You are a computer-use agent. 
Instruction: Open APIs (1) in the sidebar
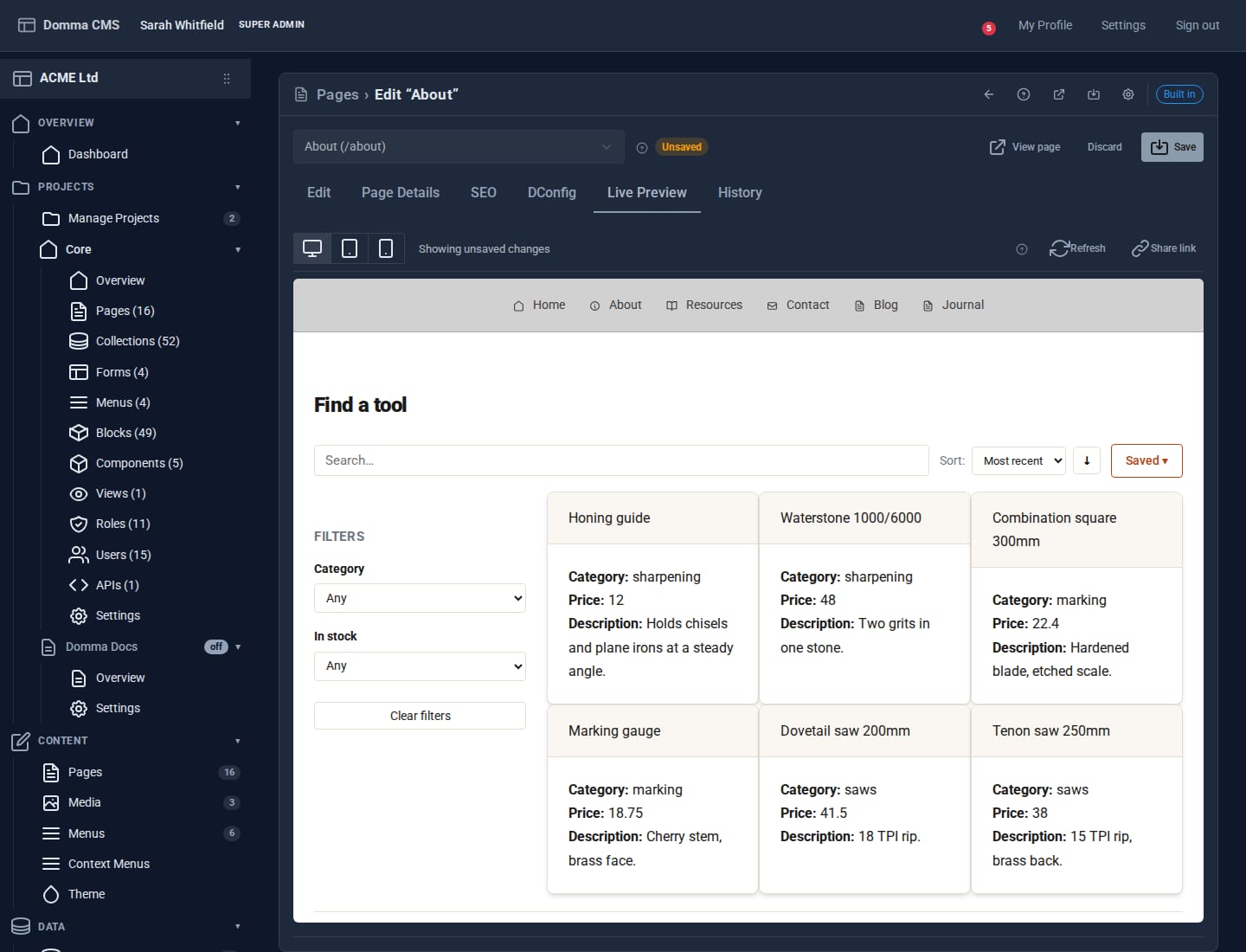pos(118,585)
